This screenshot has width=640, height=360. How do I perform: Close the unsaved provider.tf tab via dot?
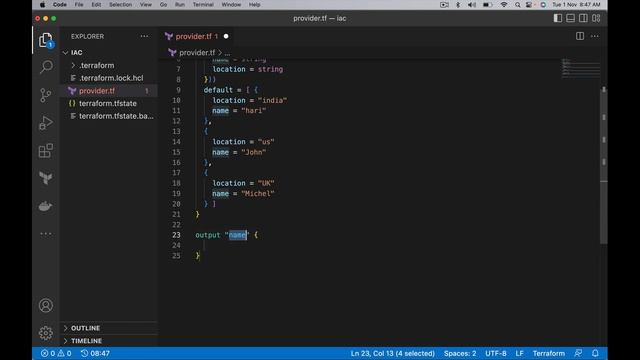point(226,36)
